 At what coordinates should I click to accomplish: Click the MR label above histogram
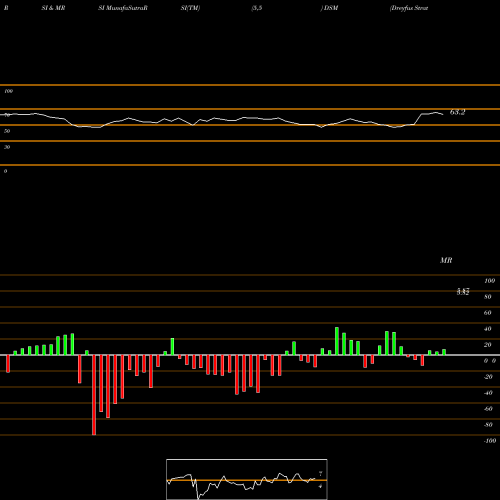(446, 260)
